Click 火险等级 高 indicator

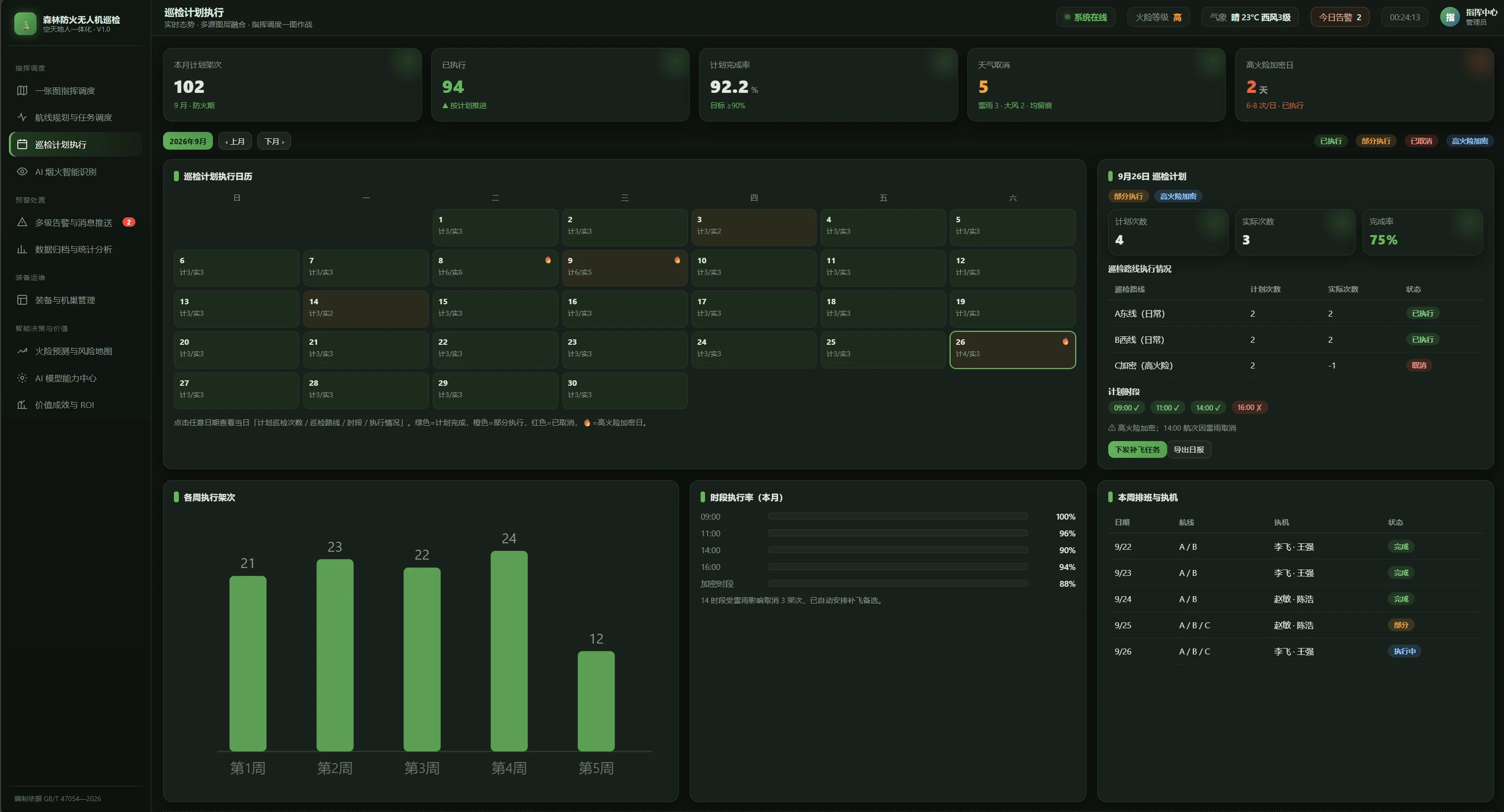coord(1158,17)
